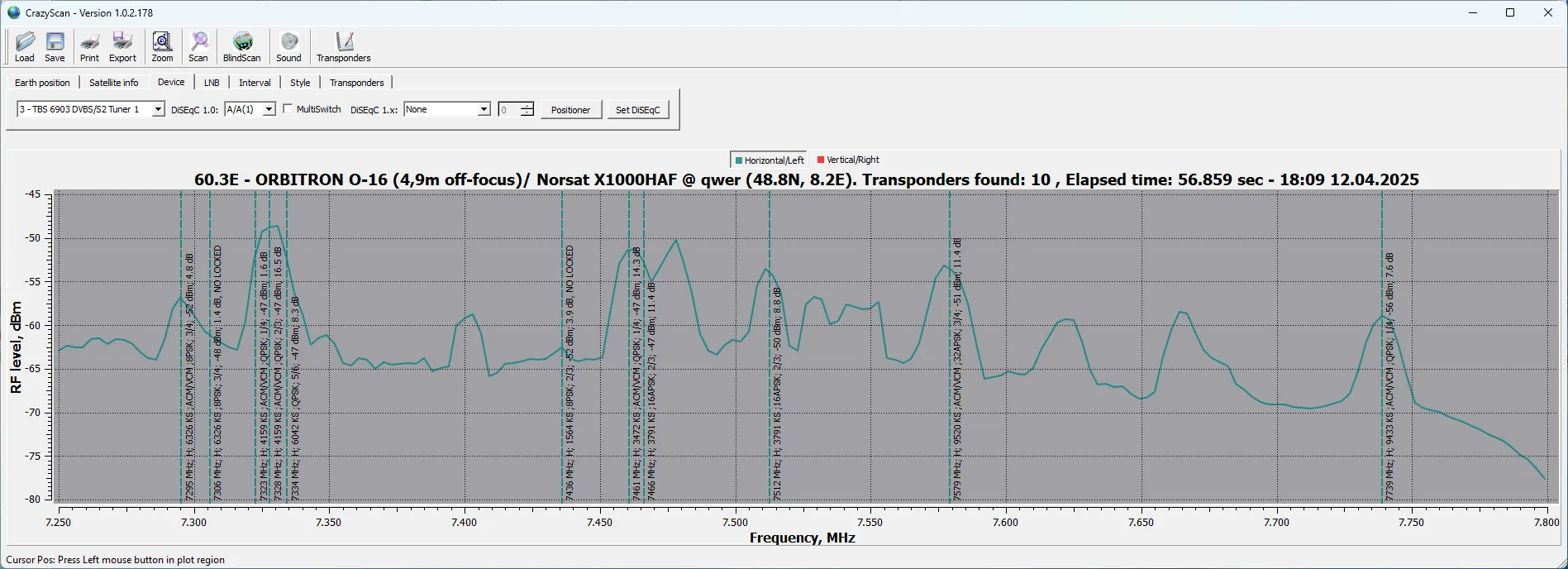The height and width of the screenshot is (569, 1568).
Task: Switch to the LNB tab
Action: (x=212, y=83)
